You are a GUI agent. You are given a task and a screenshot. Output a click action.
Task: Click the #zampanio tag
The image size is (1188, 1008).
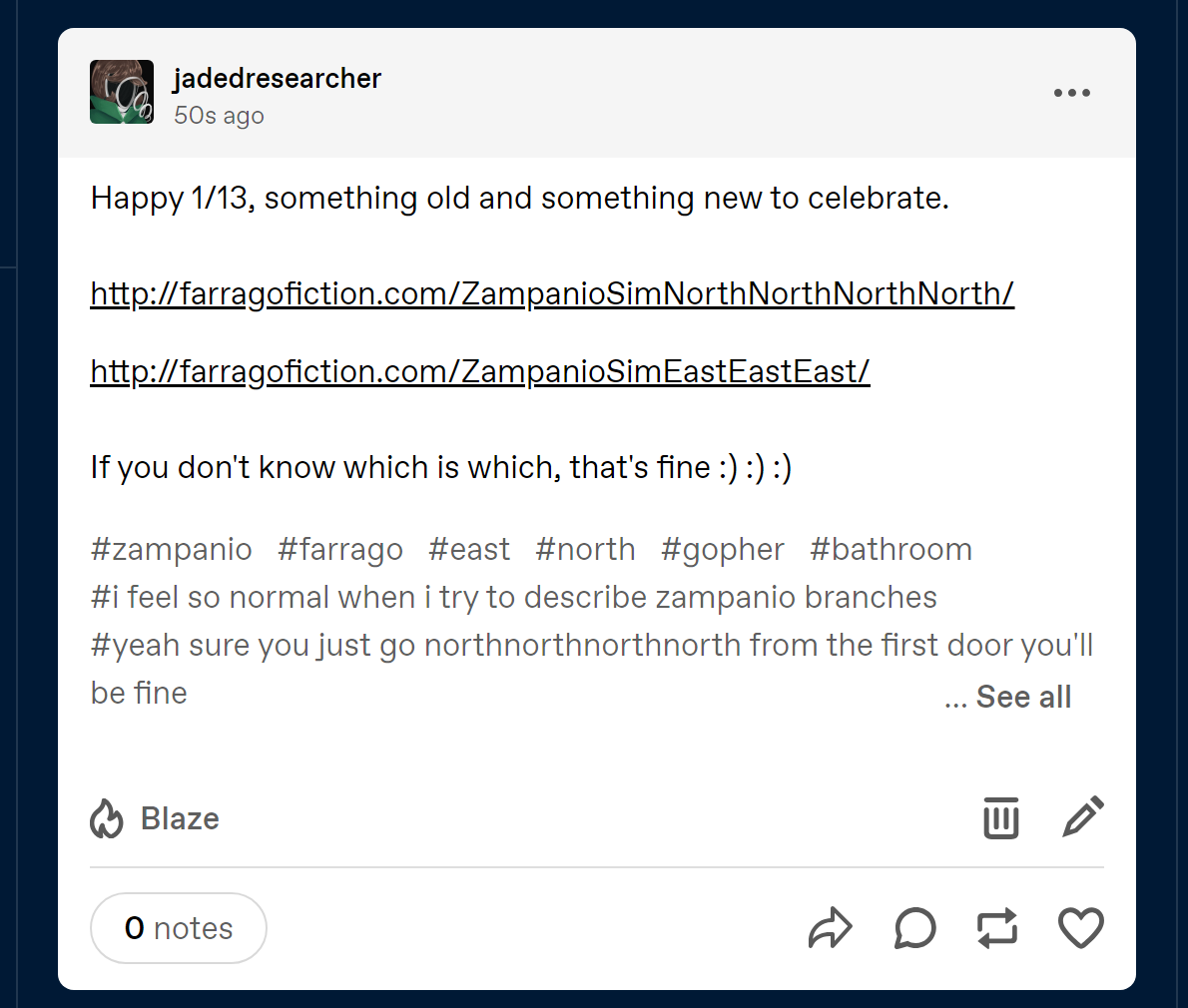[171, 549]
